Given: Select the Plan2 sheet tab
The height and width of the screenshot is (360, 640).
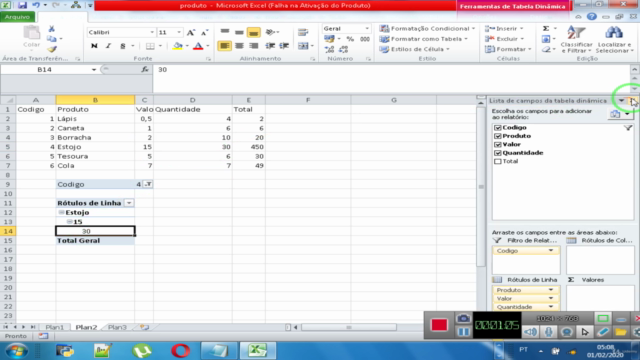Looking at the screenshot, I should click(86, 327).
